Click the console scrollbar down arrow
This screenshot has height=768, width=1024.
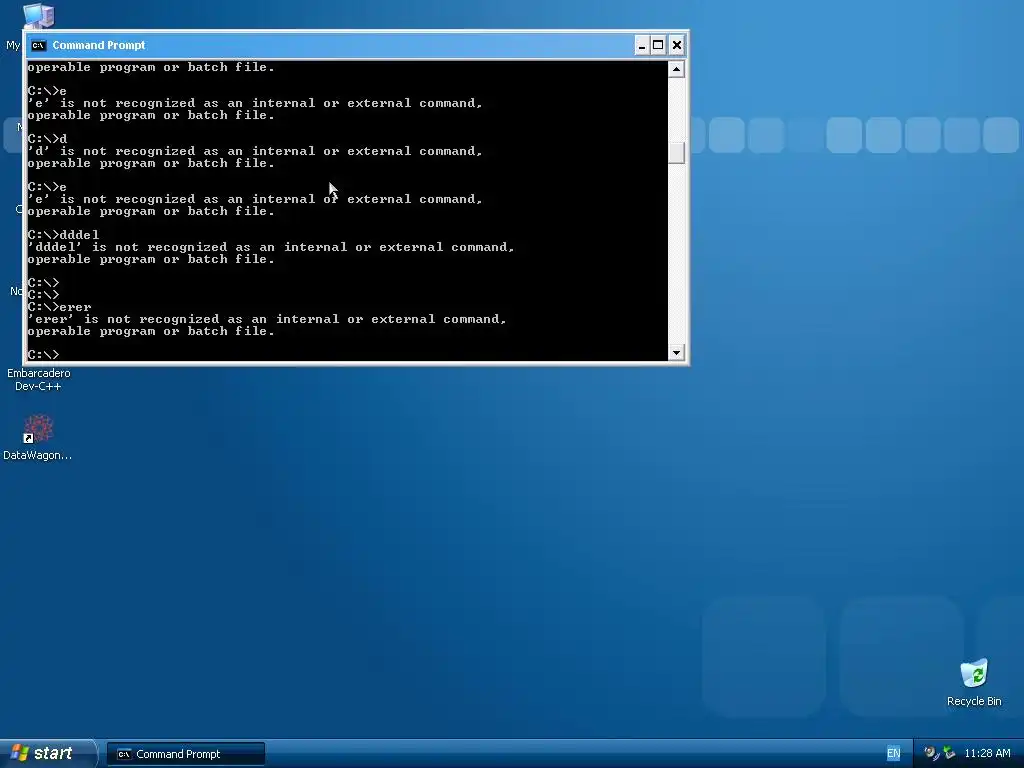coord(677,353)
